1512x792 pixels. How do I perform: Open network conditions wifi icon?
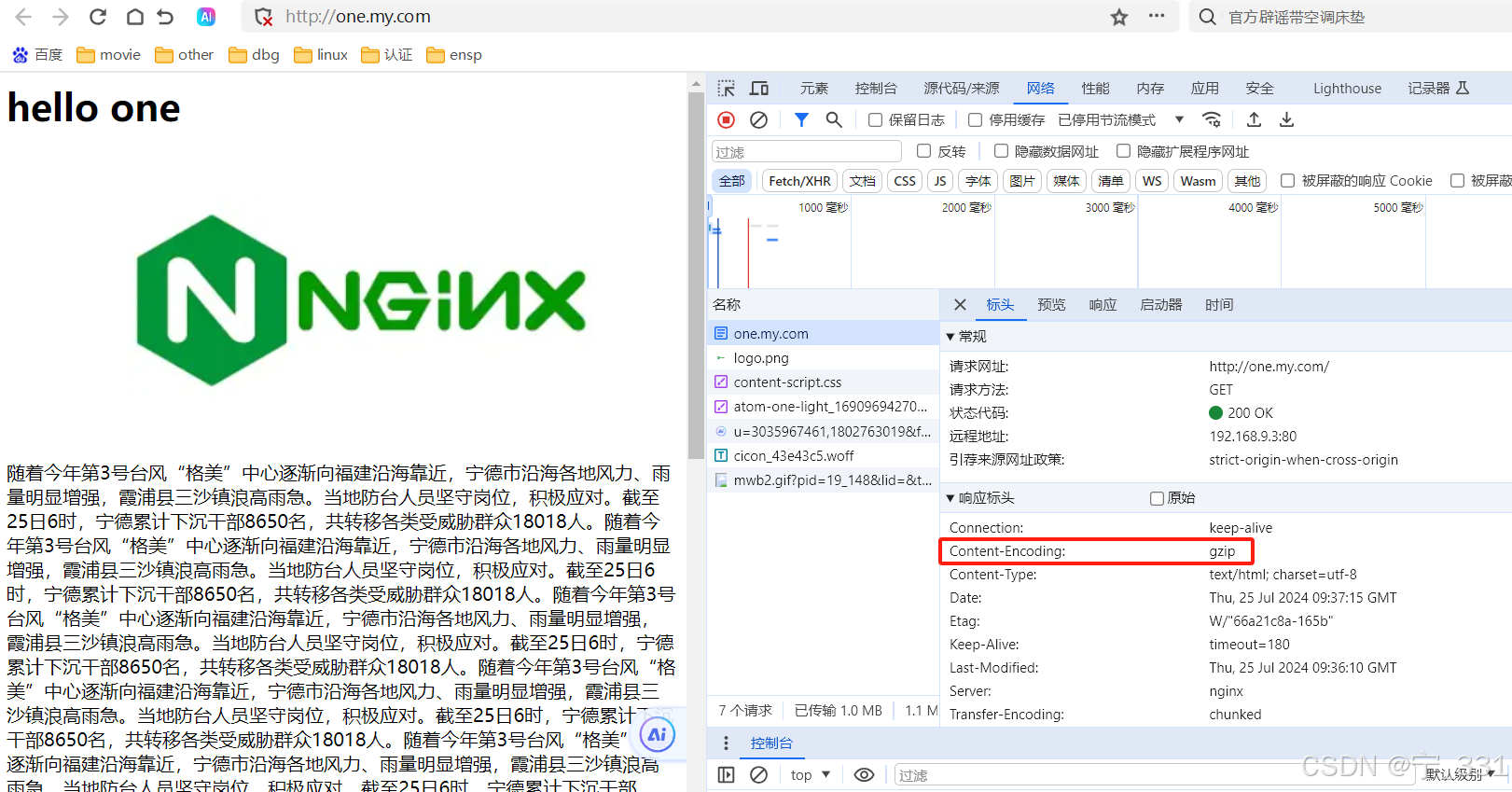1212,119
